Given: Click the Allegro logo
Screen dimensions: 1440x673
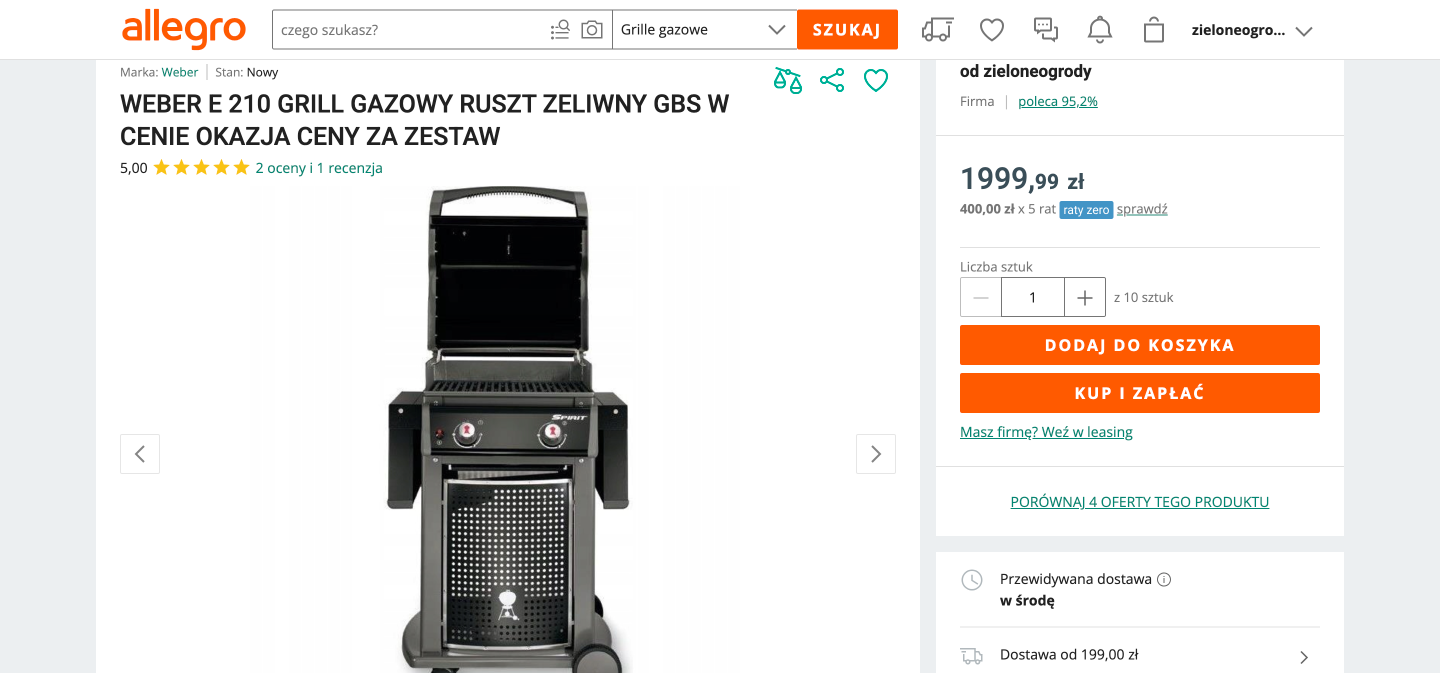Looking at the screenshot, I should tap(183, 30).
